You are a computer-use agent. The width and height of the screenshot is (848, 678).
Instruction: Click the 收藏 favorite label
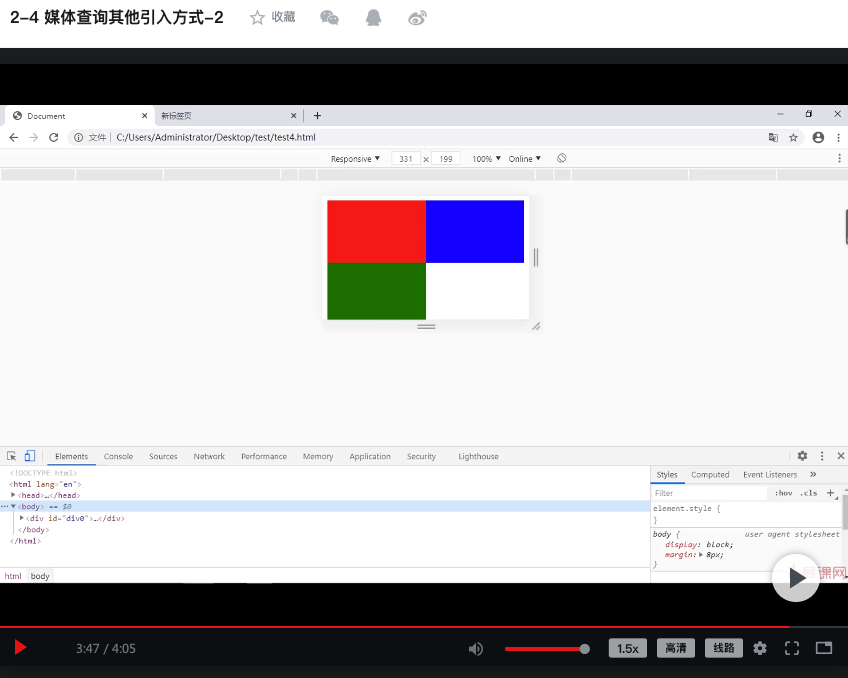click(283, 17)
